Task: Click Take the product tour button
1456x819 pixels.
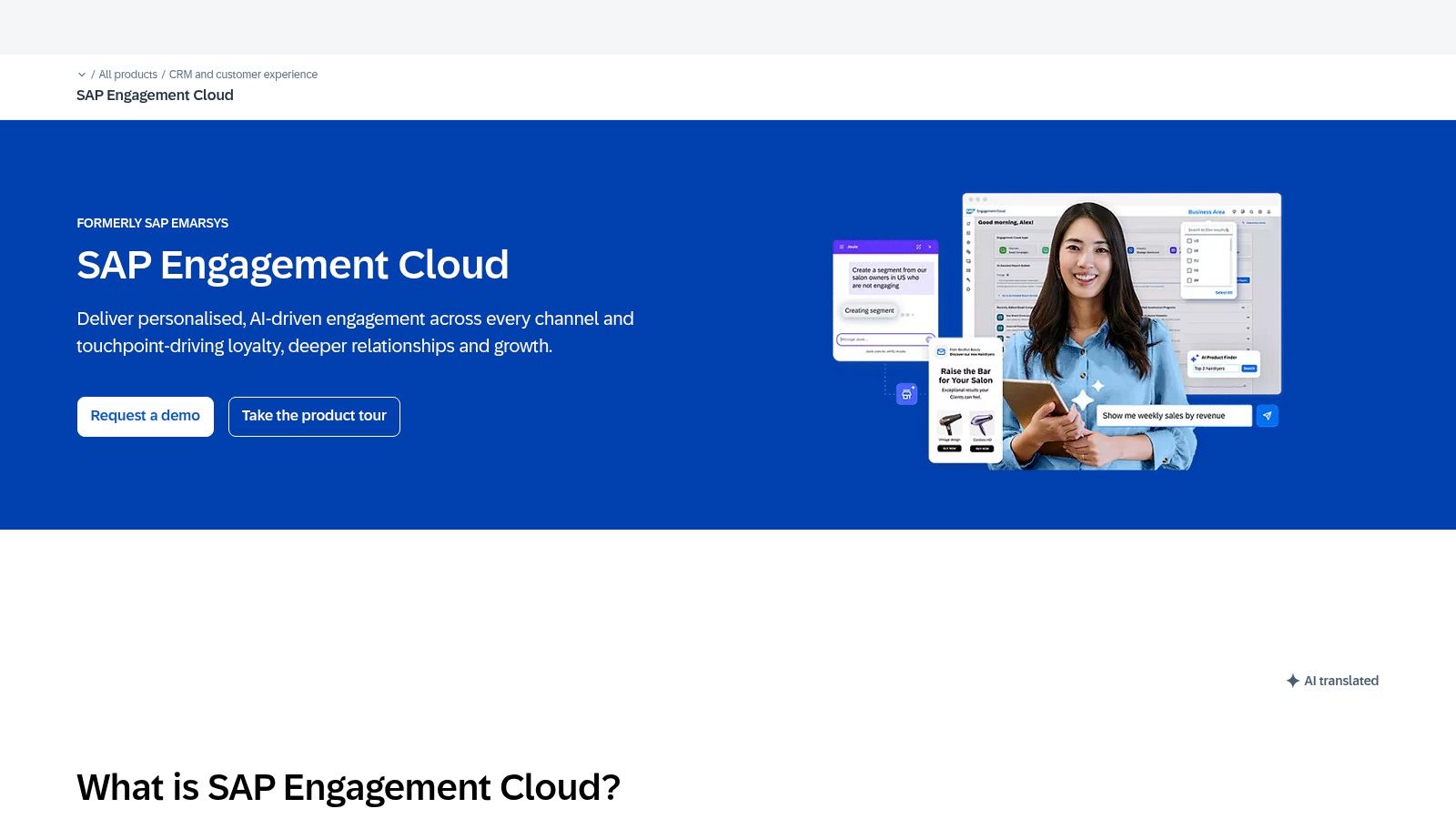Action: point(314,417)
